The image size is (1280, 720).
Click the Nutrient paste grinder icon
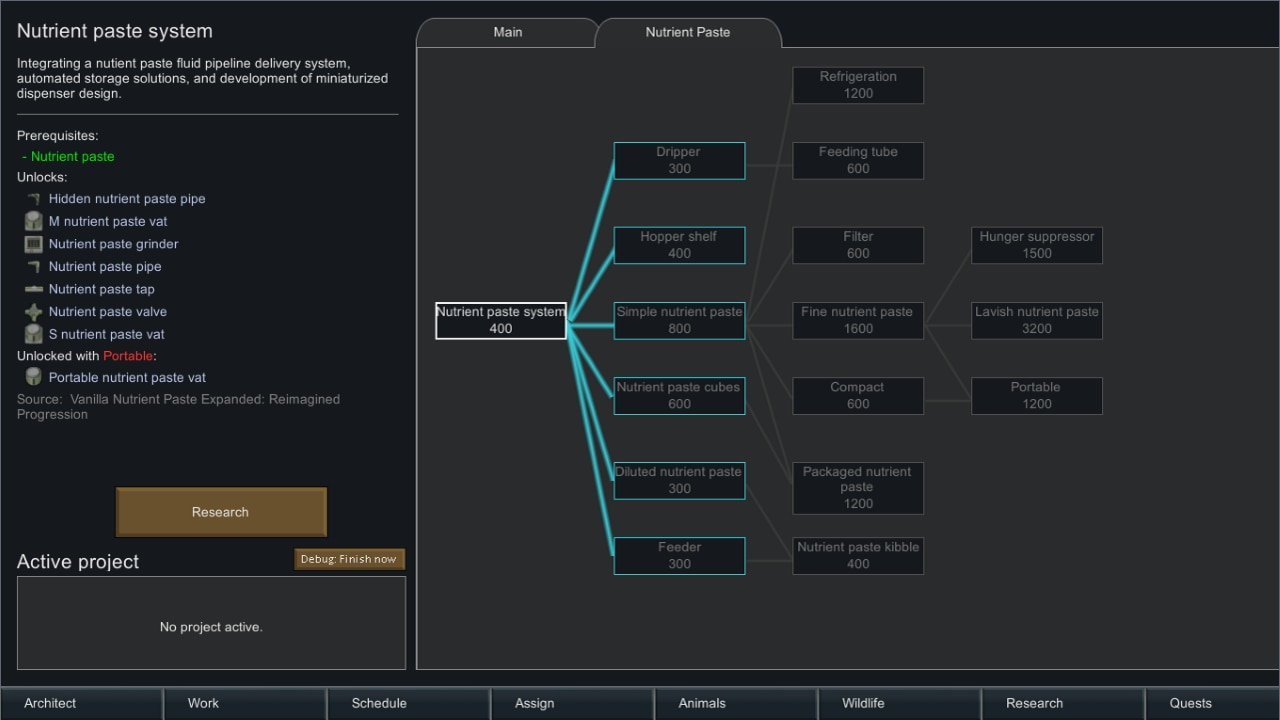[x=34, y=244]
